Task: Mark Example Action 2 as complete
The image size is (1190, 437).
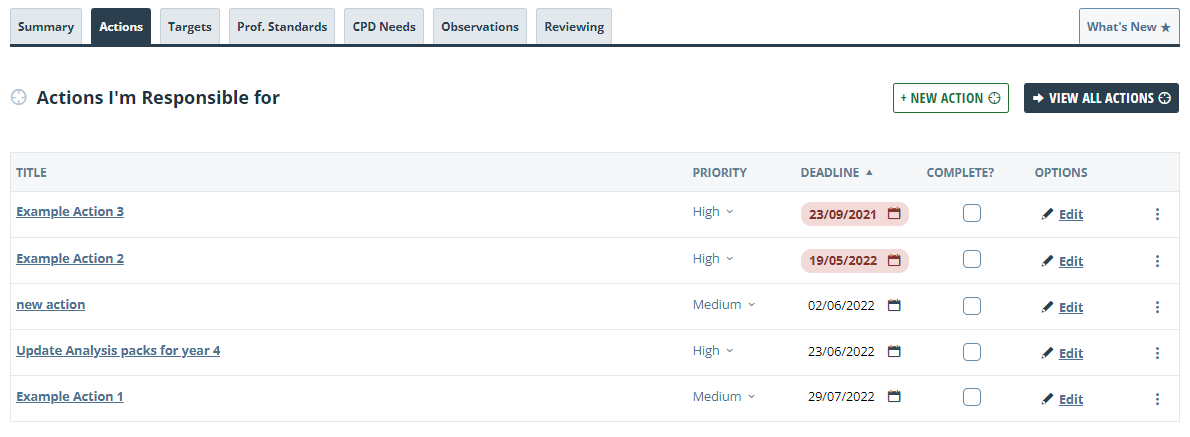Action: (971, 259)
